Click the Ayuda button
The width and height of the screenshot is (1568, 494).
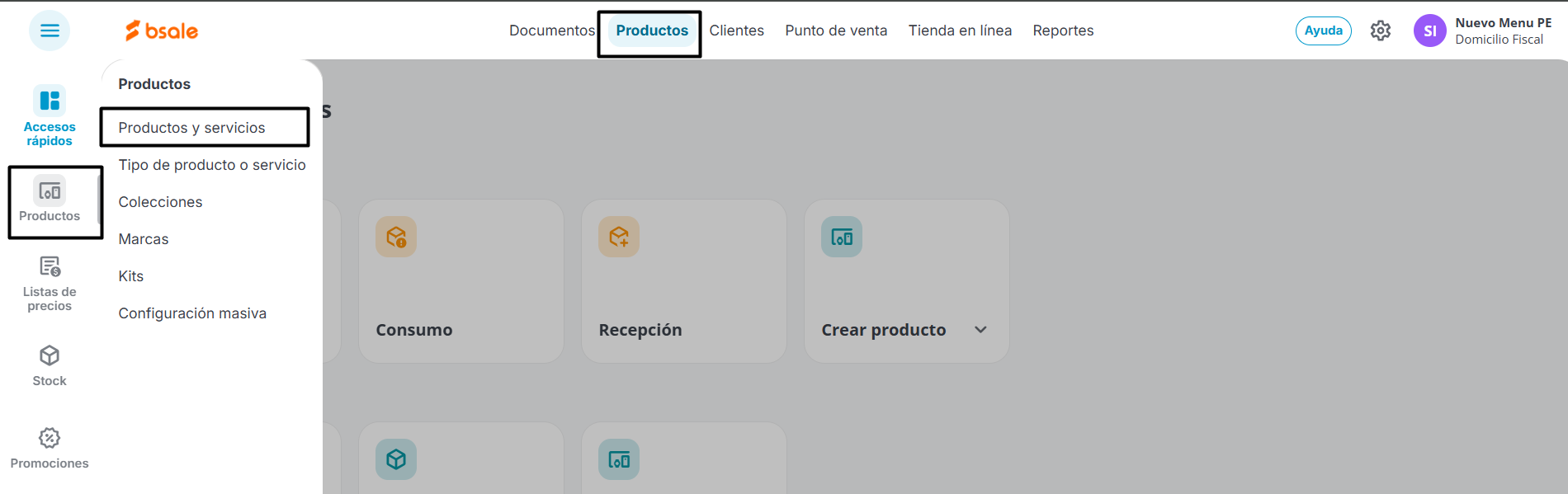[1324, 31]
